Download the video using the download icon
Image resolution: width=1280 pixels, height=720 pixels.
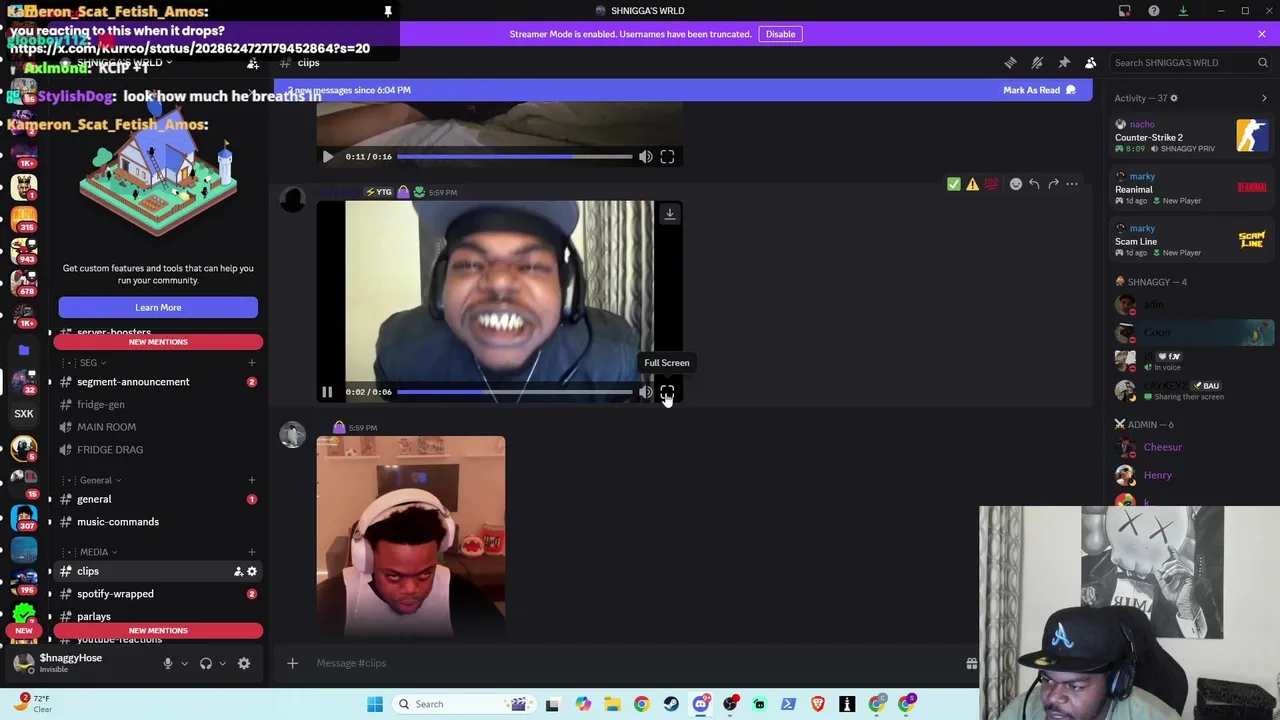tap(669, 213)
